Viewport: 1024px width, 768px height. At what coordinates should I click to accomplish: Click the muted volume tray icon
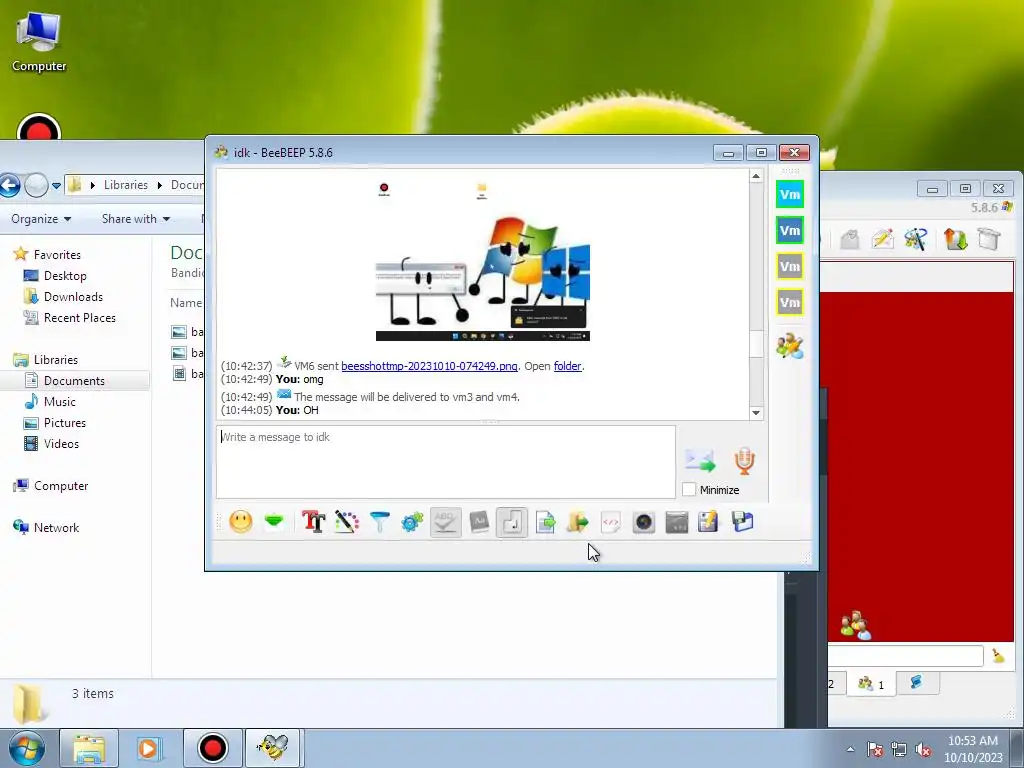(923, 749)
